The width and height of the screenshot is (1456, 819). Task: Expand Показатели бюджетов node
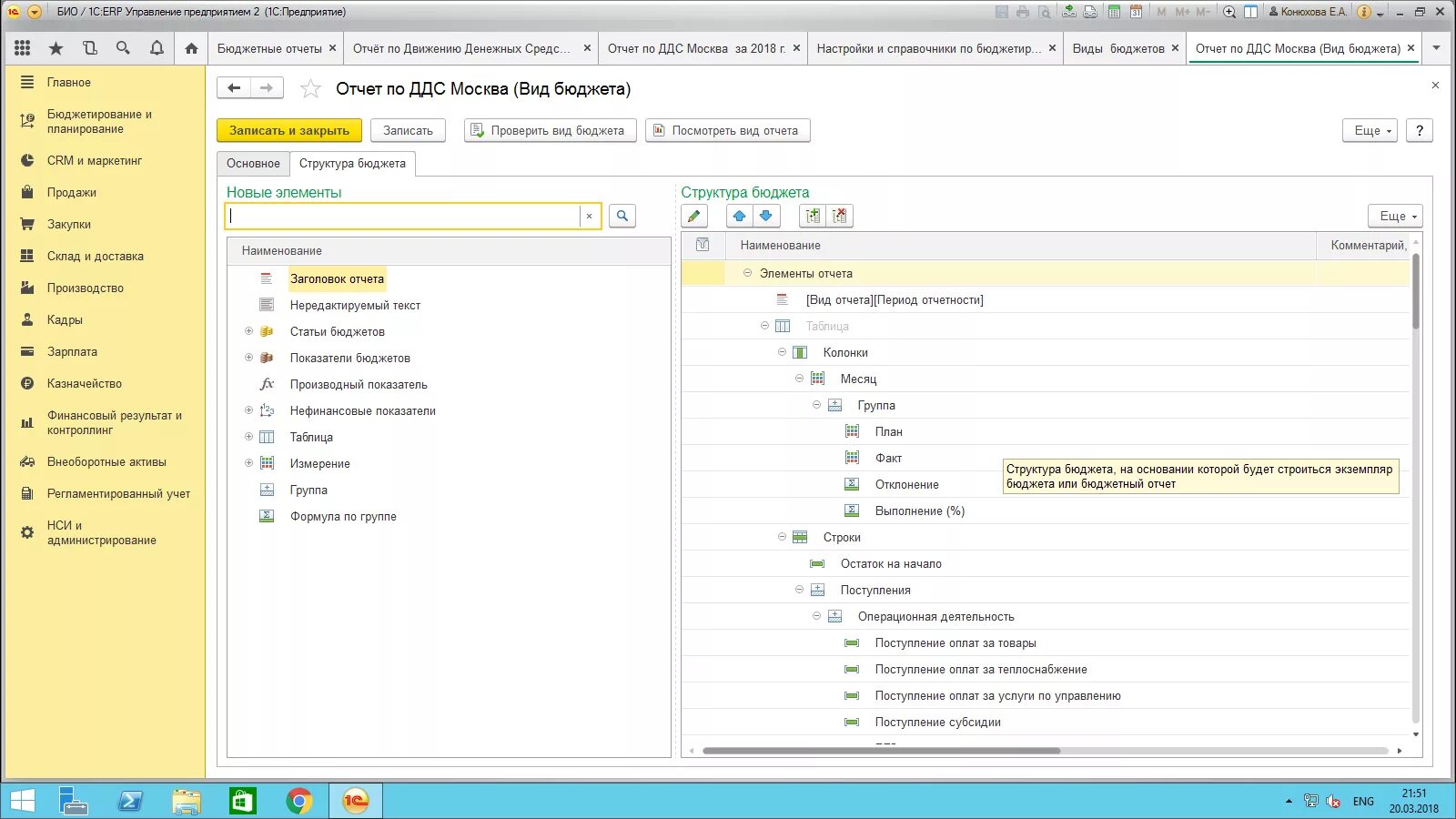pos(248,358)
